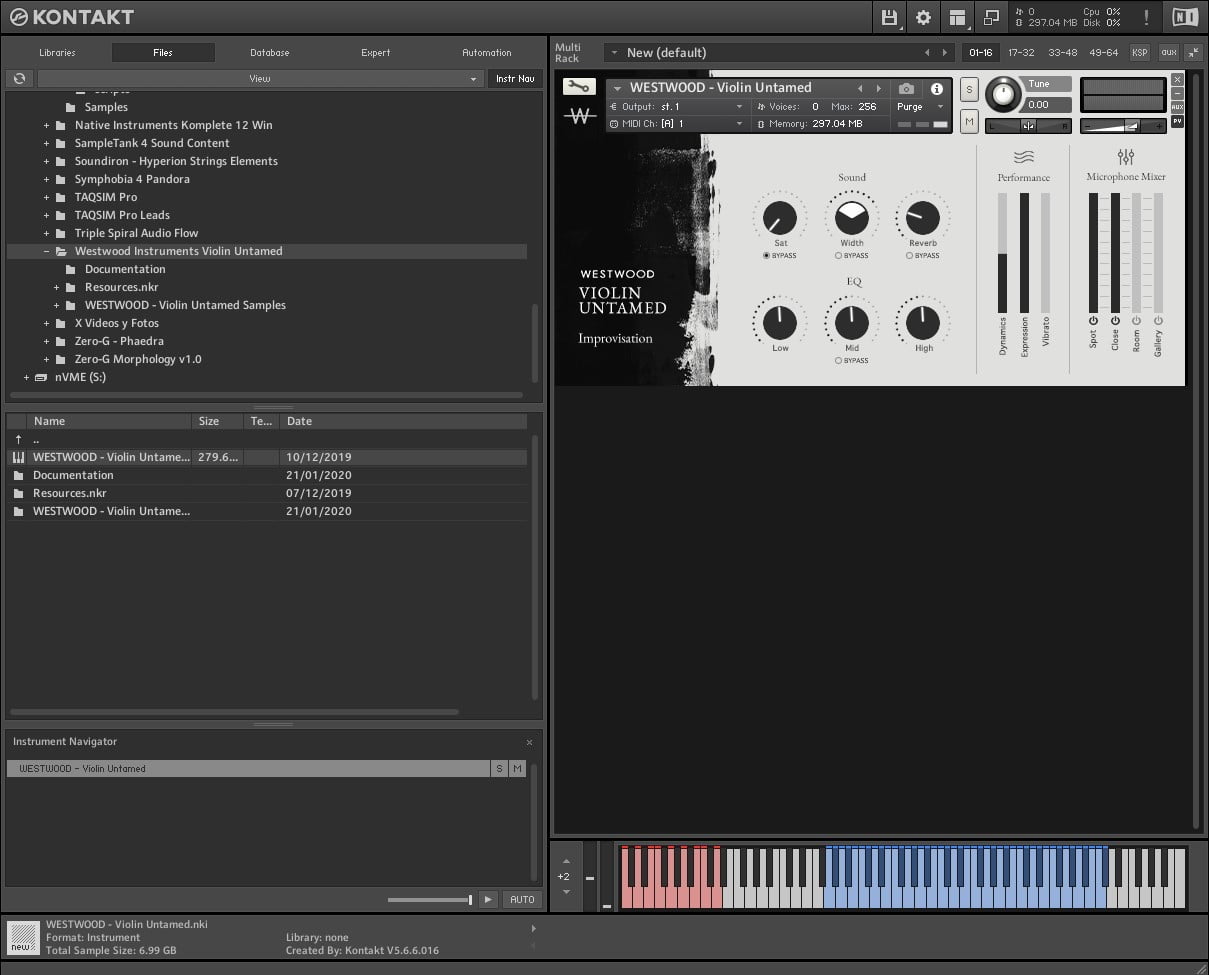Toggle the Mid EQ BYPASS radio button

(838, 360)
